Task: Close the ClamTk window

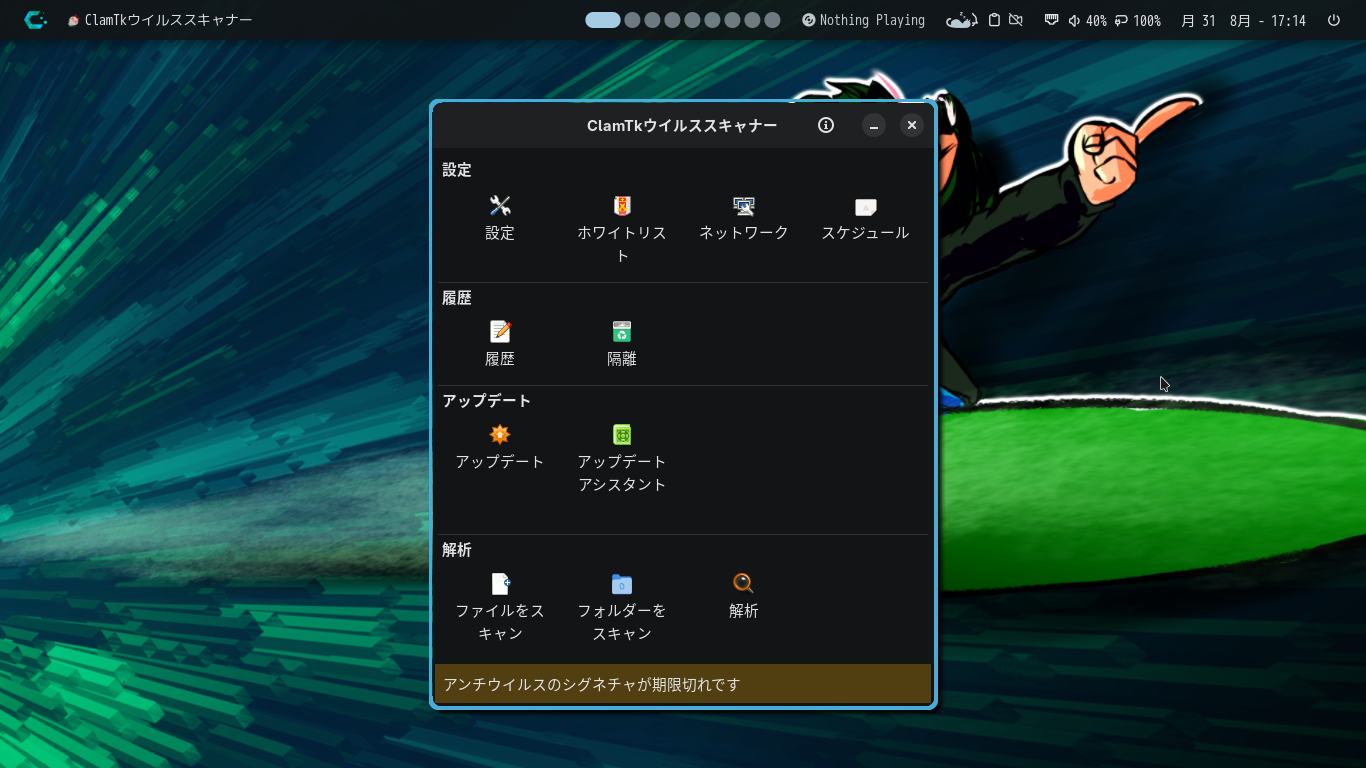Action: 911,125
